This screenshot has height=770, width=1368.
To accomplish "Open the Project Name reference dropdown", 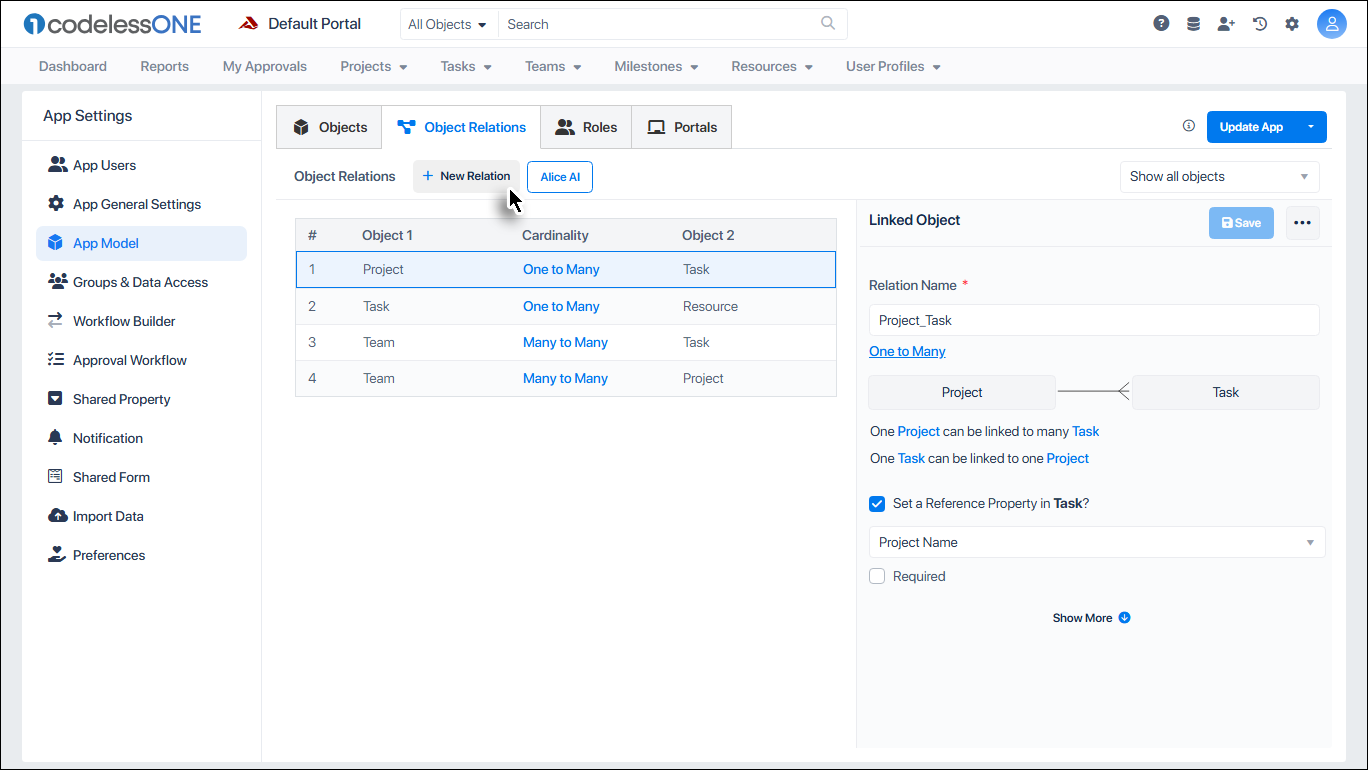I will click(x=1096, y=541).
